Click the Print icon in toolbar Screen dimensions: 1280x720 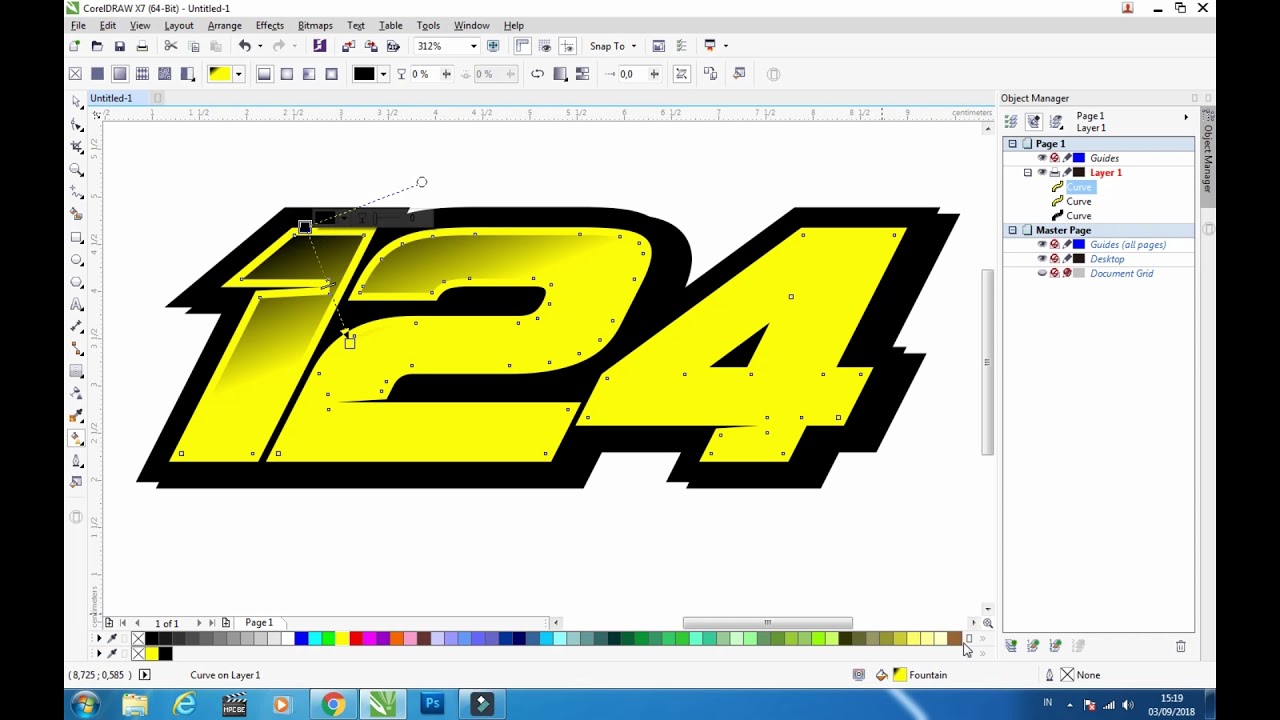142,46
